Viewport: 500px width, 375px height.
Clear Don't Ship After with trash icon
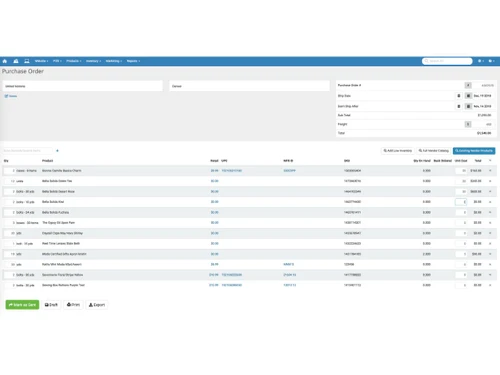tap(459, 106)
